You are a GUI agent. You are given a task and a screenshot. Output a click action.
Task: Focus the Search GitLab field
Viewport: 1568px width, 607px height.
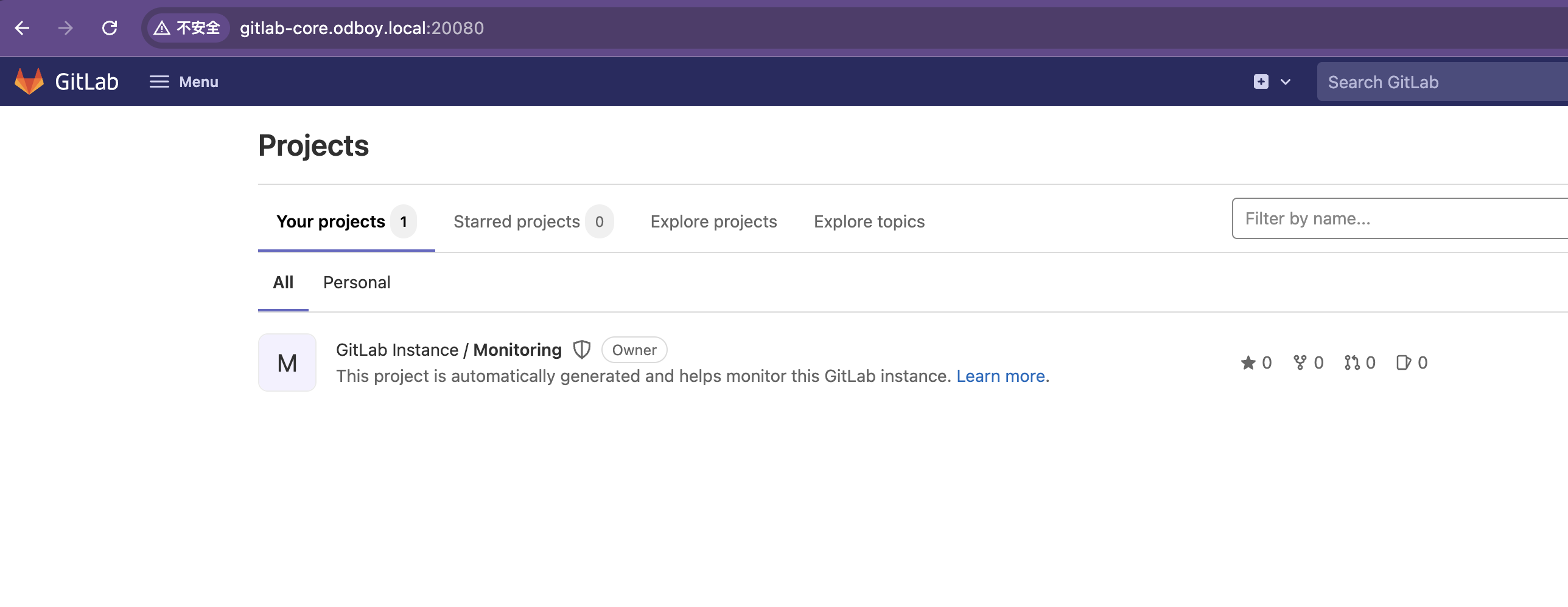click(1441, 82)
